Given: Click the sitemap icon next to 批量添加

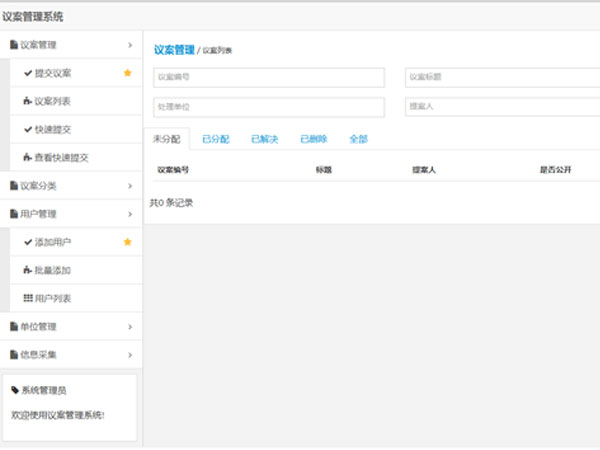Looking at the screenshot, I should [27, 270].
